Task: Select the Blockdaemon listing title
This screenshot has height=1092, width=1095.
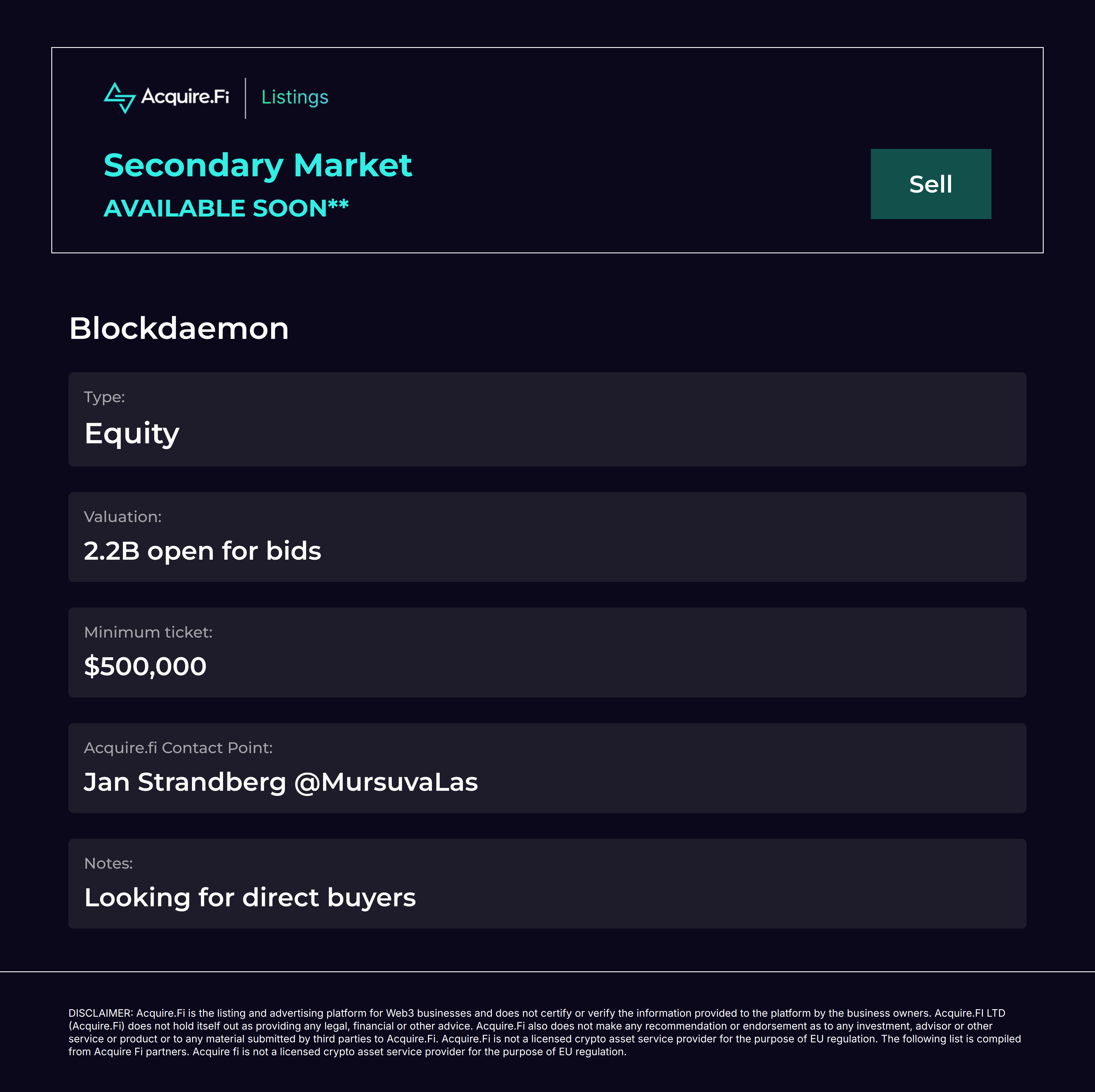Action: pos(179,328)
